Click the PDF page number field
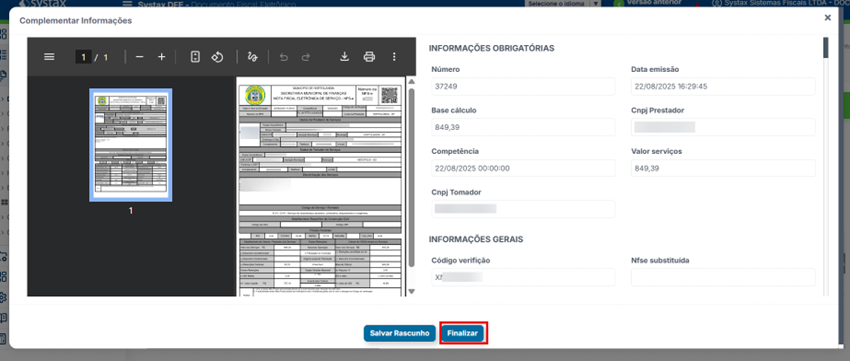850x361 pixels. click(x=83, y=57)
